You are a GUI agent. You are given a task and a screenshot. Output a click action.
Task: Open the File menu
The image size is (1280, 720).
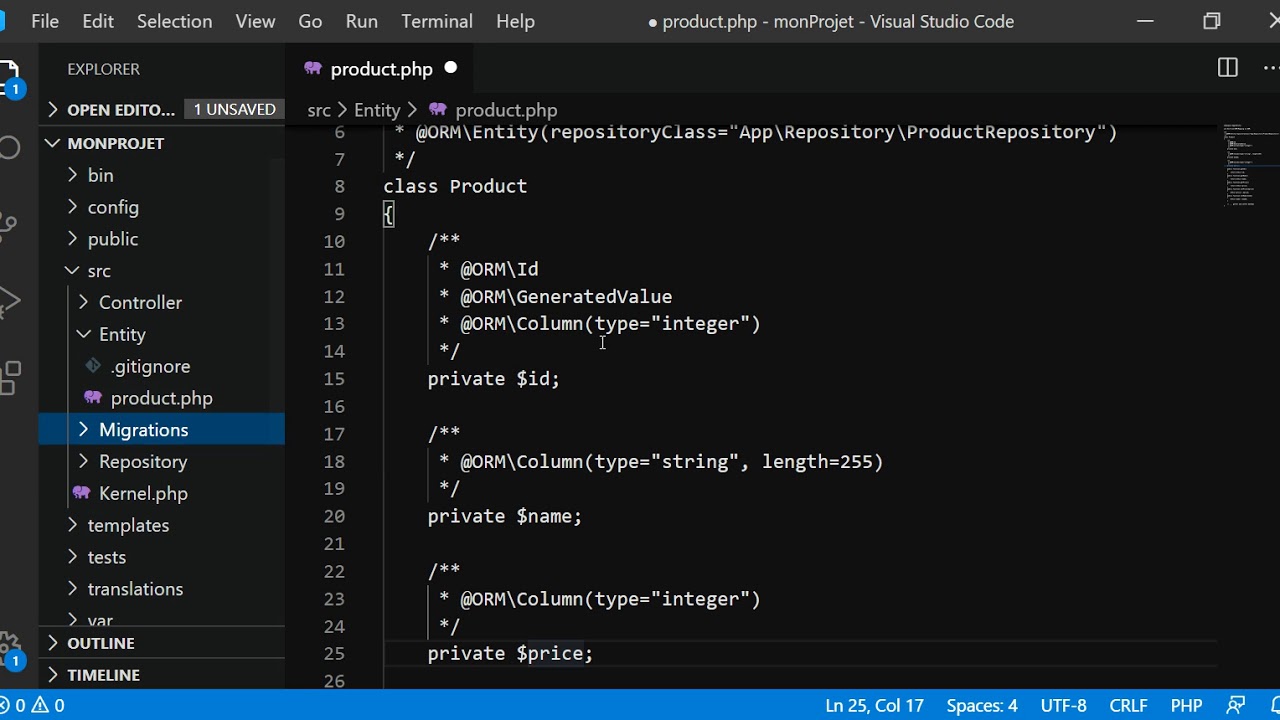click(x=45, y=21)
